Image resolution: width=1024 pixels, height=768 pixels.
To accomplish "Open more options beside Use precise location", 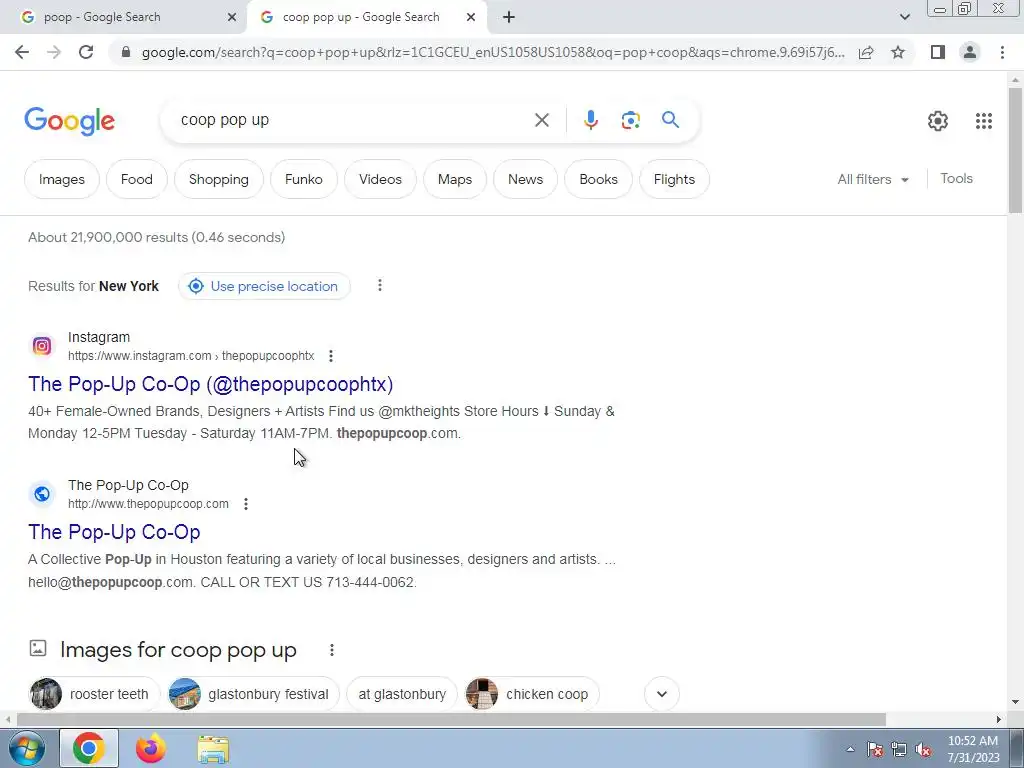I will tap(380, 285).
